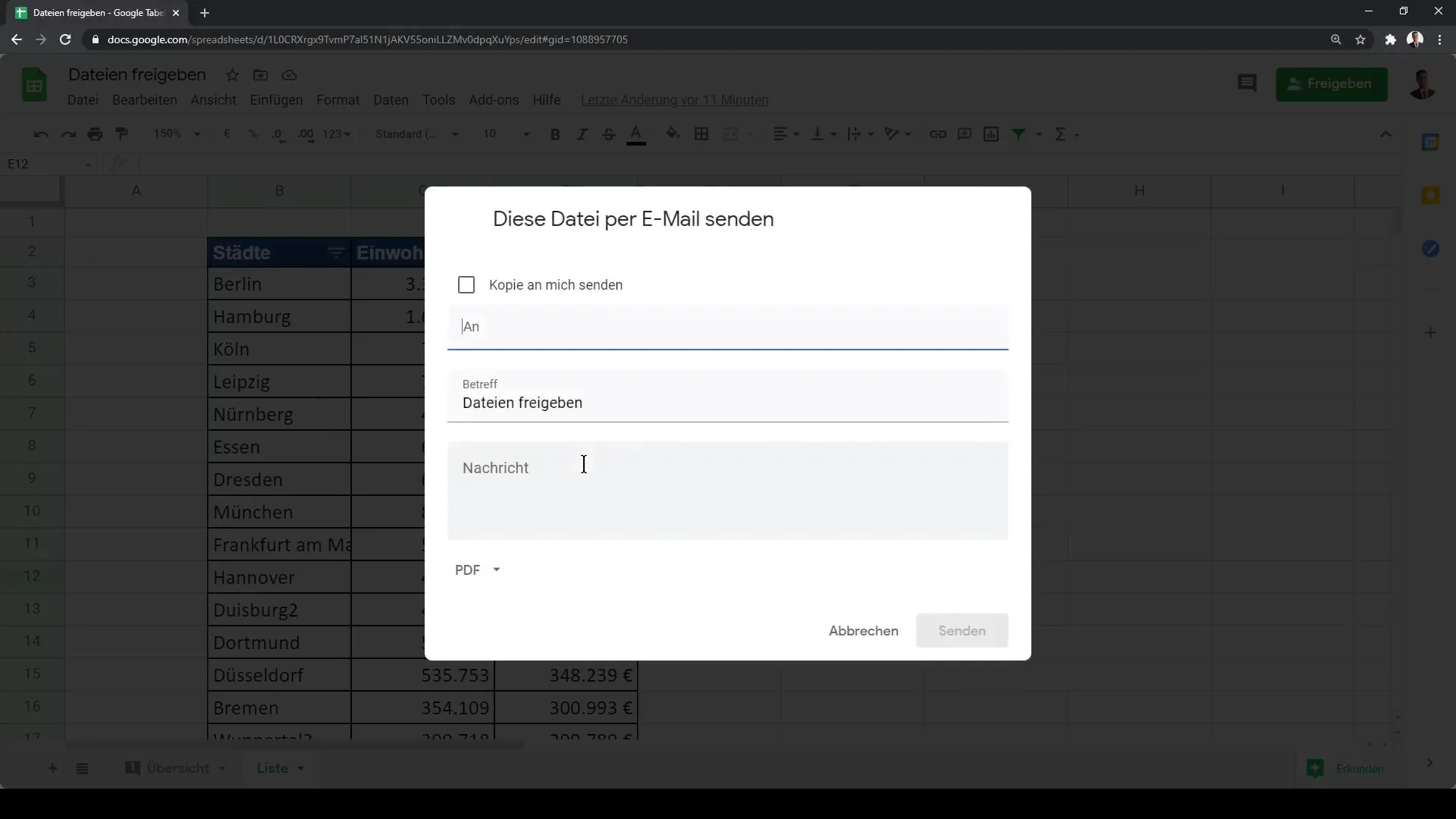The height and width of the screenshot is (819, 1456).
Task: Check cloud save status icon
Action: coord(289,75)
